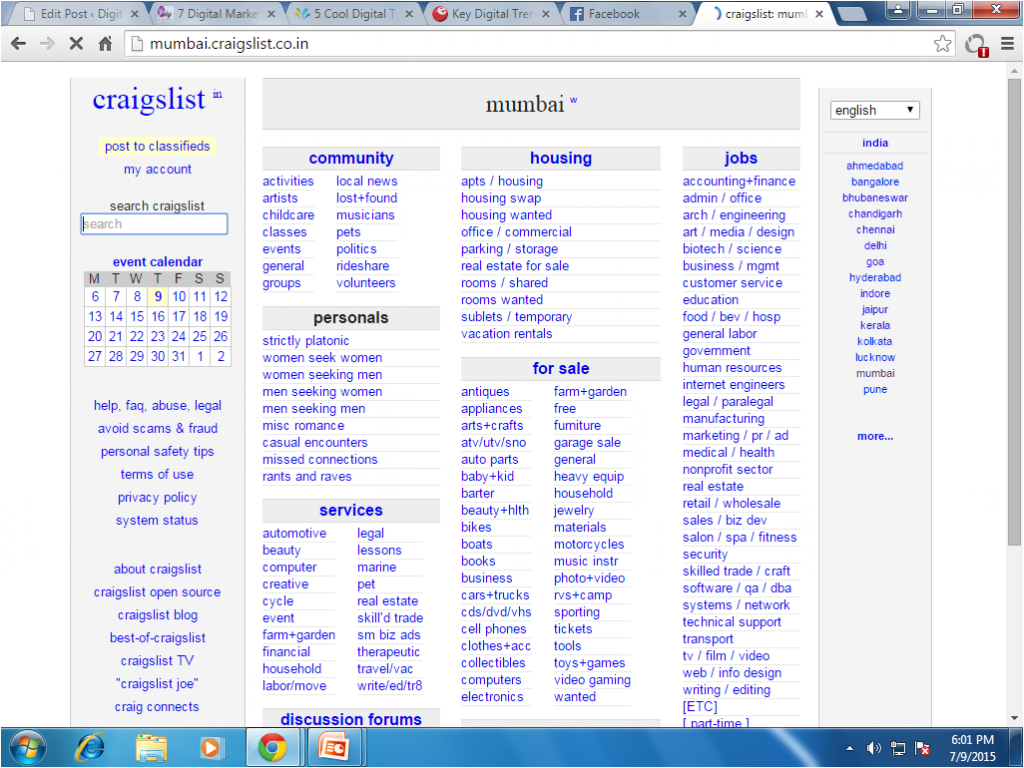The image size is (1024, 768).
Task: Switch to Chrome in the taskbar
Action: point(272,748)
